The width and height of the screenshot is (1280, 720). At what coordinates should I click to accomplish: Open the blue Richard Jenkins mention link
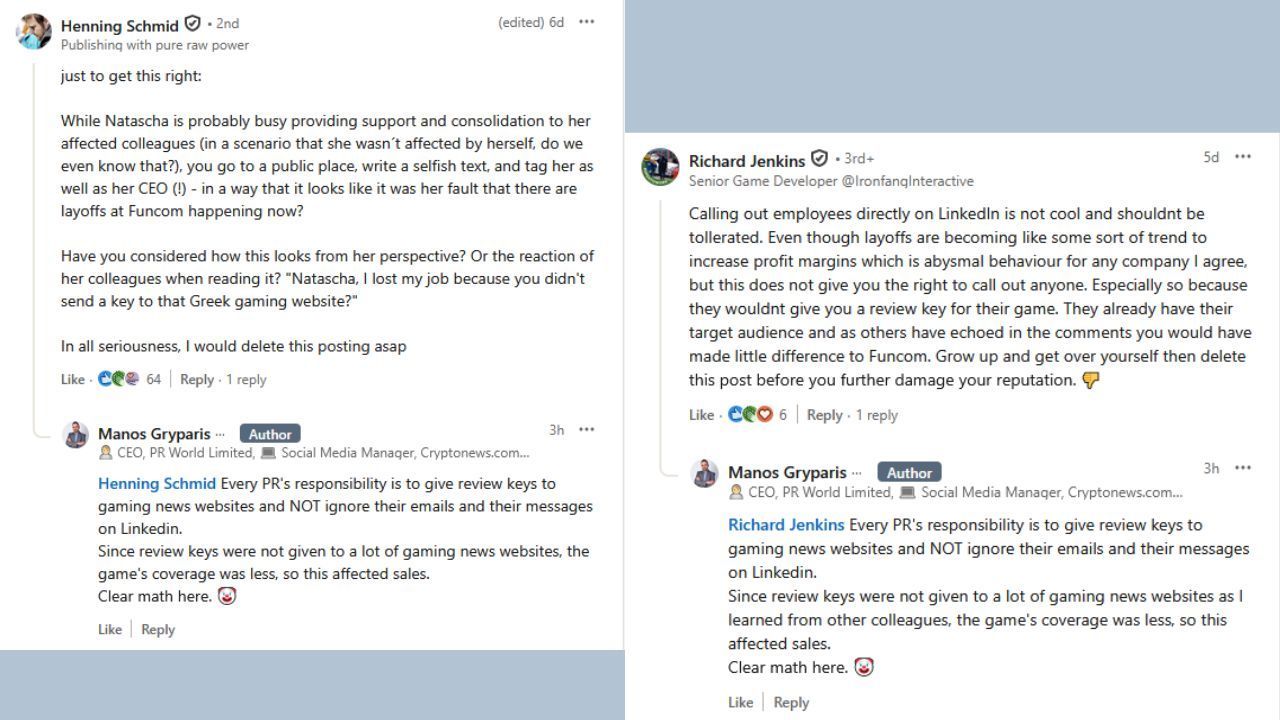pos(786,524)
